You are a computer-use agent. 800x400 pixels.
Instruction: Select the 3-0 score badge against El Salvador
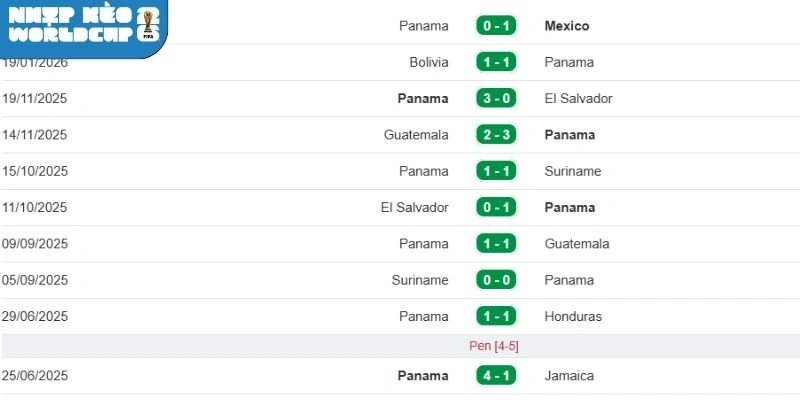[x=496, y=98]
